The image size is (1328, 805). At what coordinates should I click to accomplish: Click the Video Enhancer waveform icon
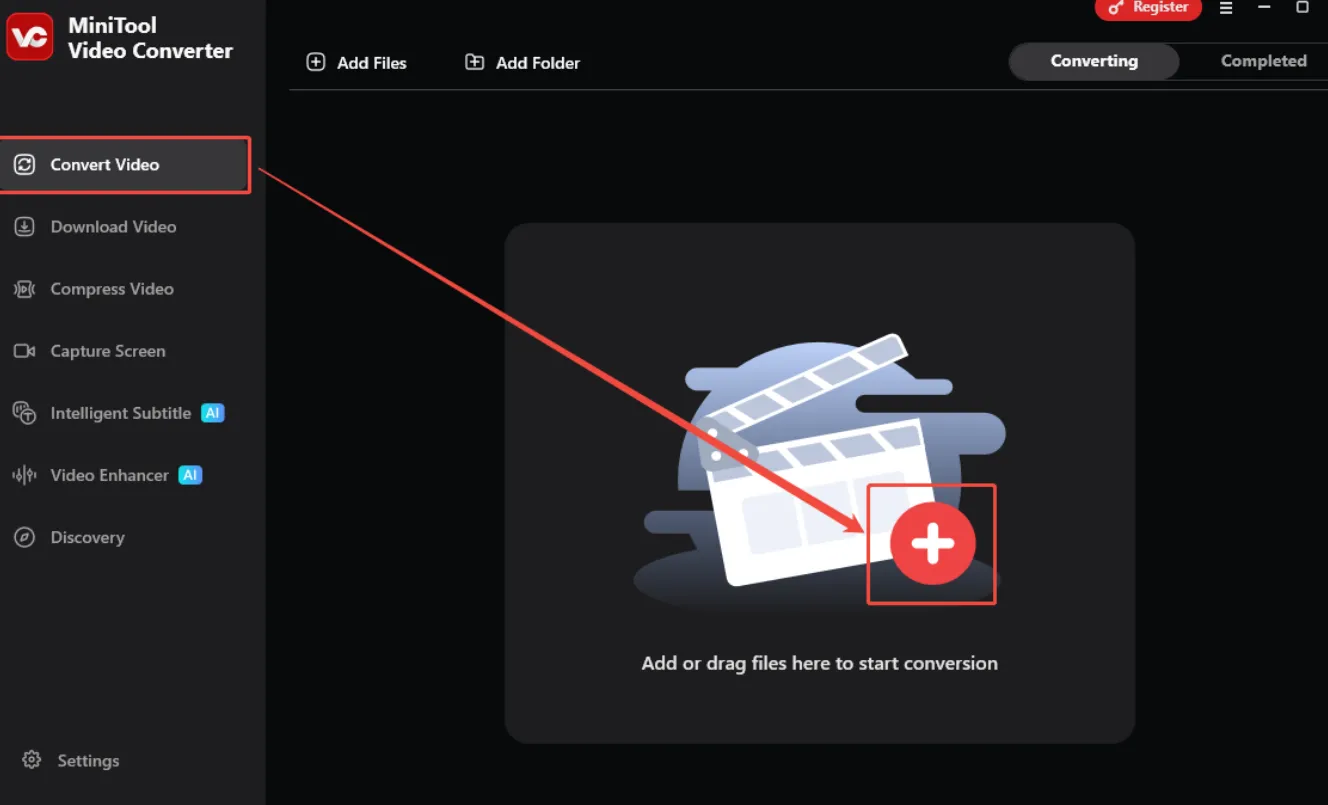tap(25, 475)
